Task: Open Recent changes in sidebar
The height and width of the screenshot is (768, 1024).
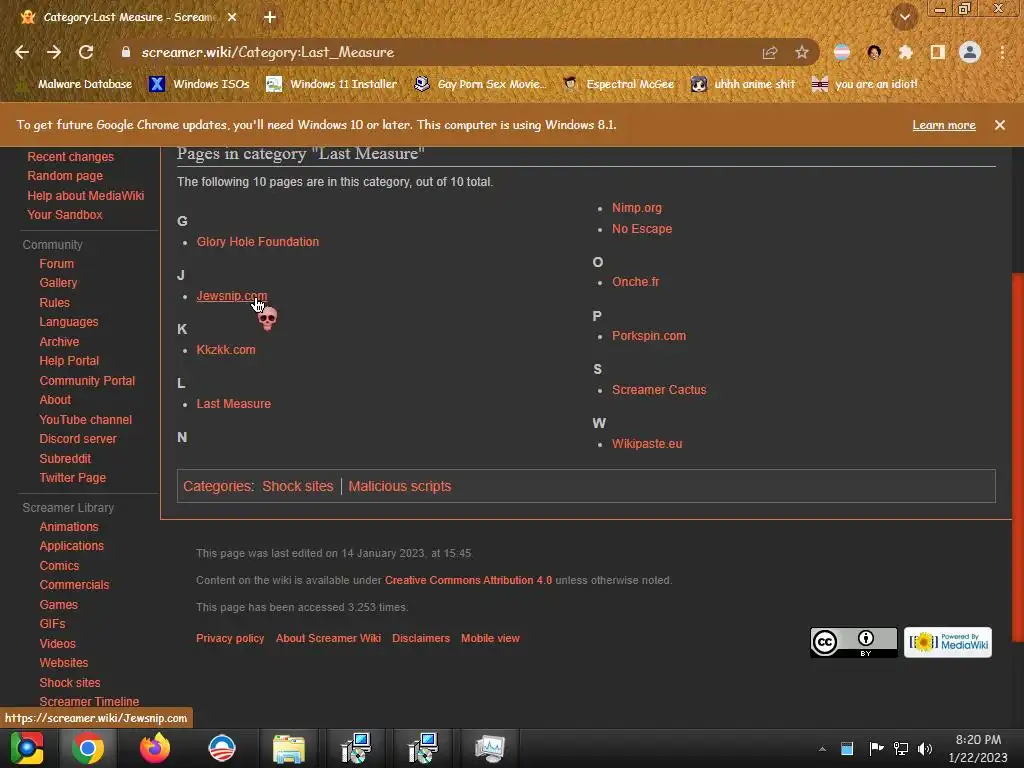Action: coord(71,157)
